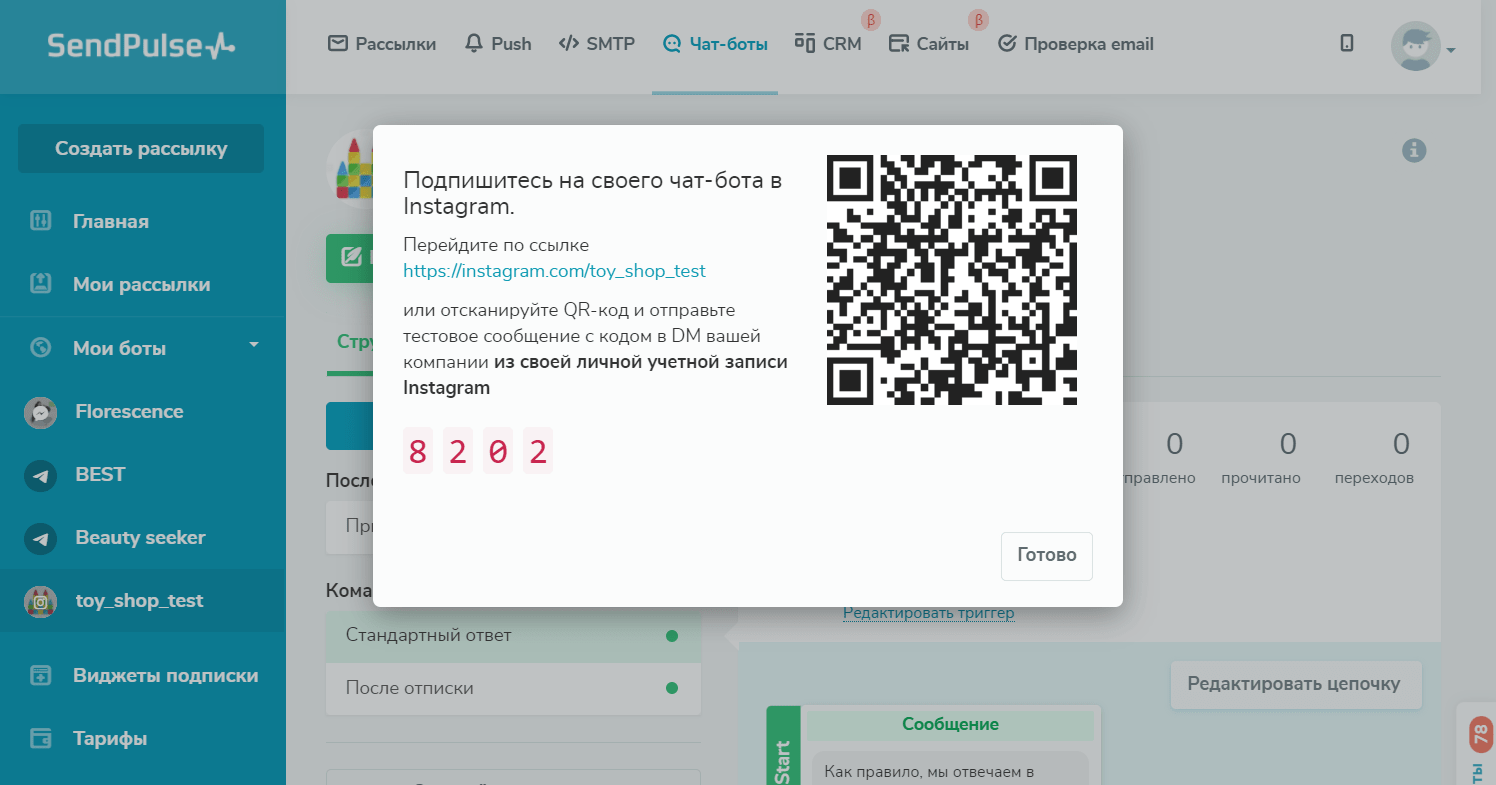This screenshot has height=785, width=1496.
Task: Click the Florescence messenger bot avatar
Action: [40, 412]
